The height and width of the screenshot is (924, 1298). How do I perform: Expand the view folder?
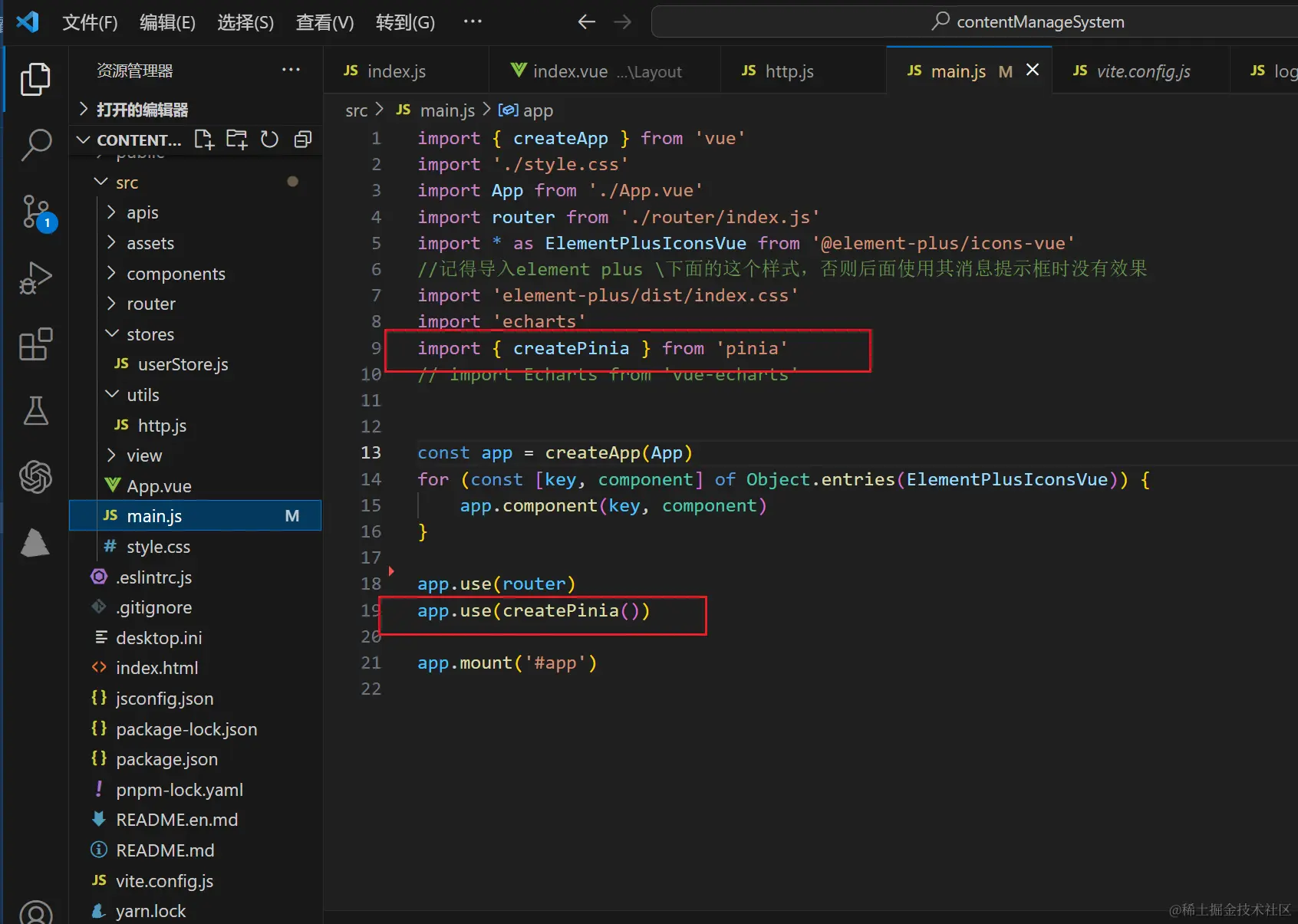111,455
